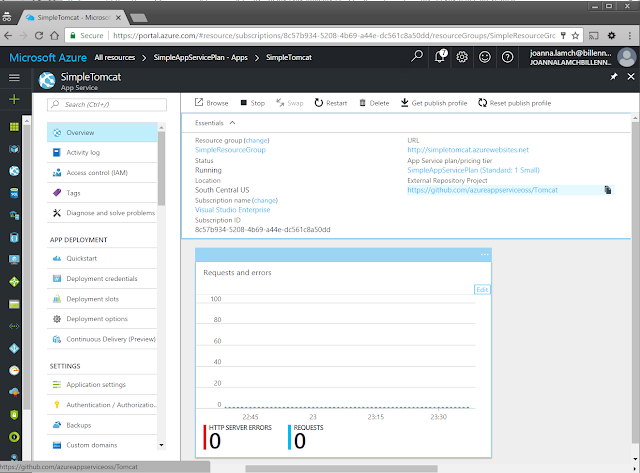Click the resource menu scroll down arrow
The width and height of the screenshot is (640, 473).
(162, 445)
